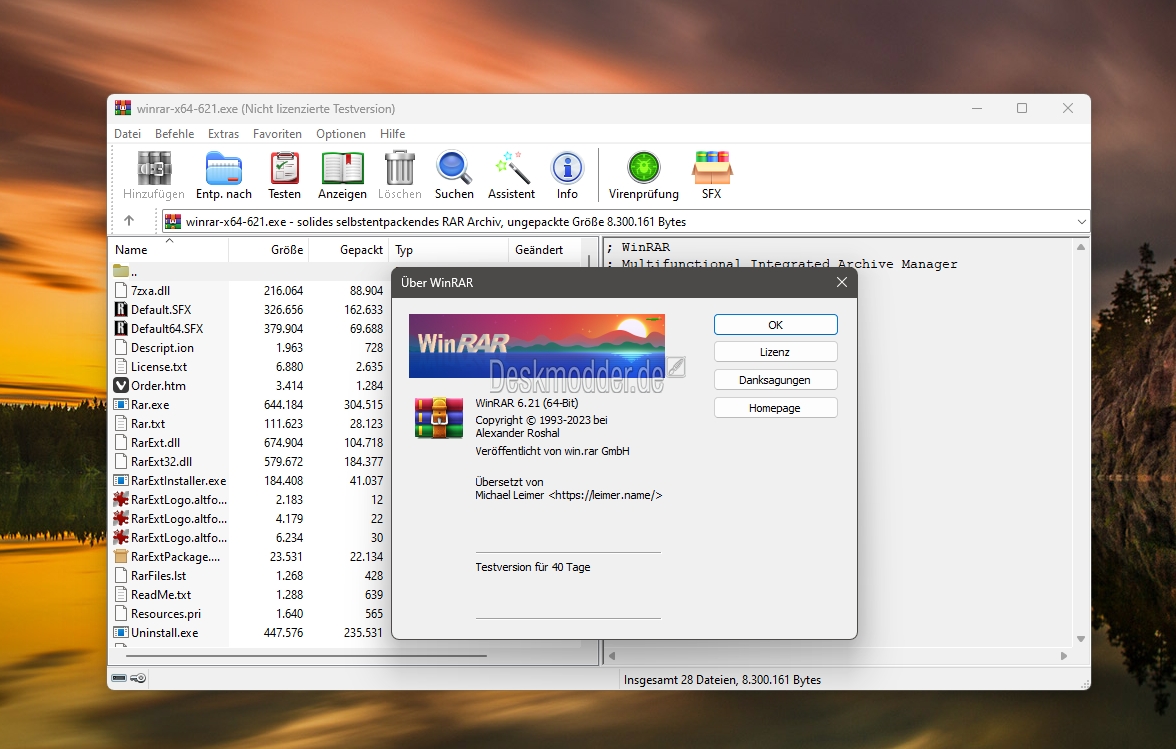Go up one folder arrow
Screen dimensions: 1176x749
[129, 220]
